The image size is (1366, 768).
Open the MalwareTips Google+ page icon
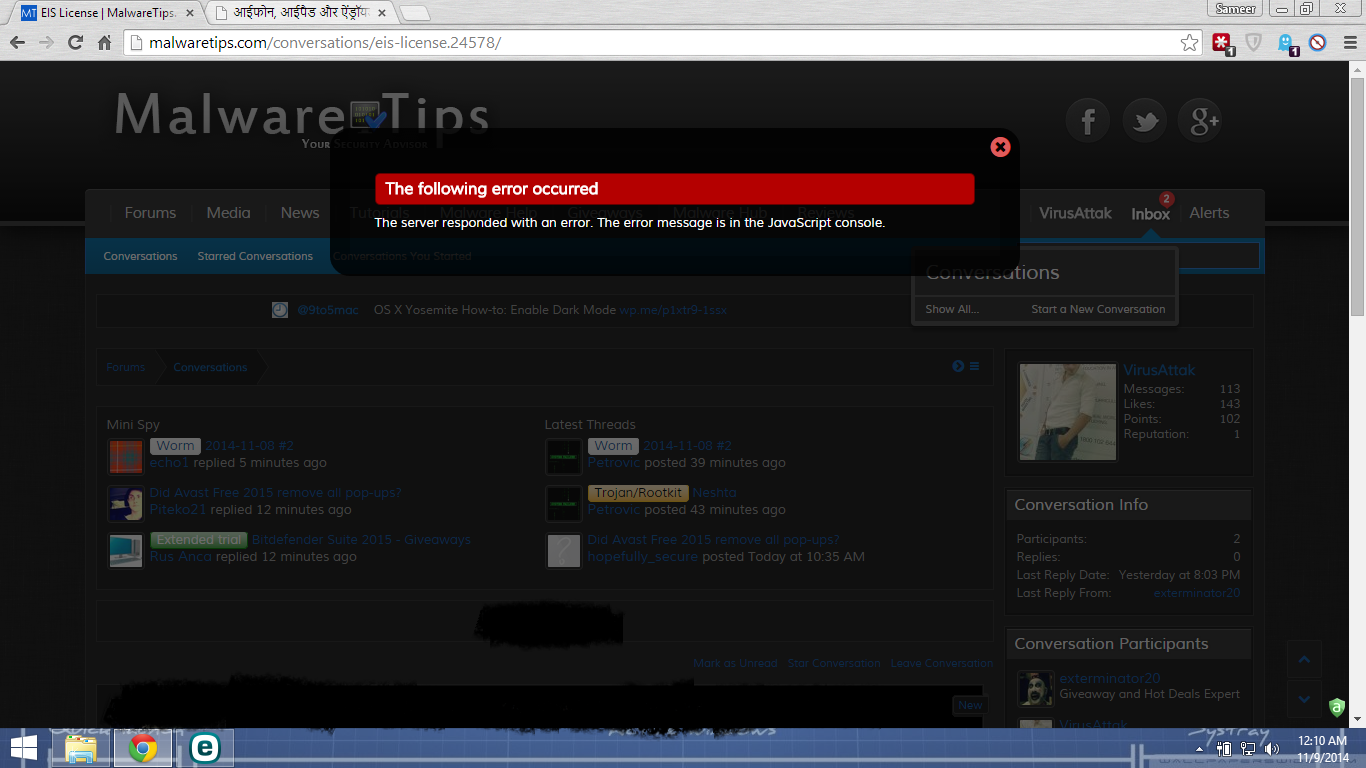pos(1200,121)
